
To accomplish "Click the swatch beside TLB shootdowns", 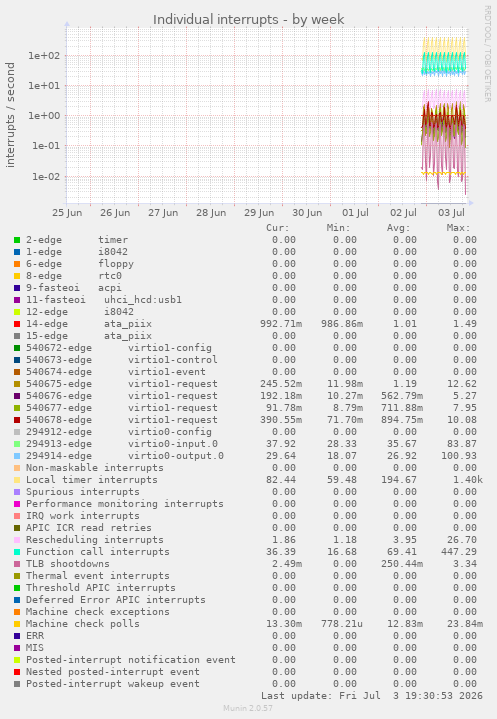I will tap(17, 564).
